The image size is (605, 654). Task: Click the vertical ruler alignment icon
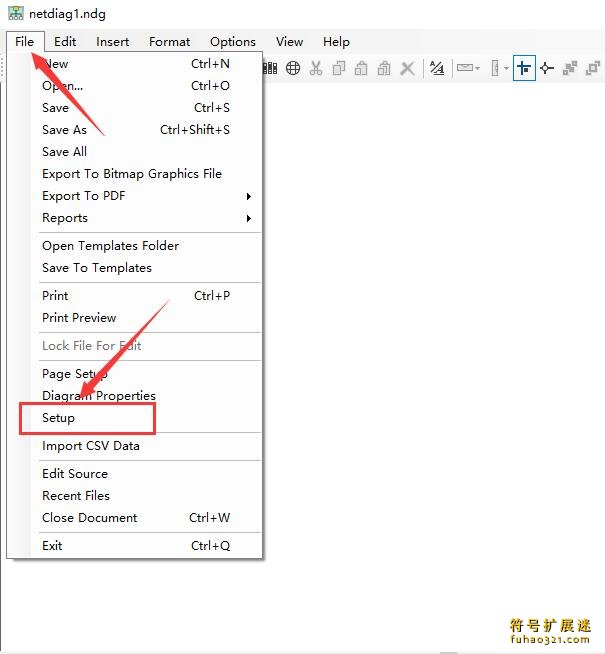click(x=495, y=68)
